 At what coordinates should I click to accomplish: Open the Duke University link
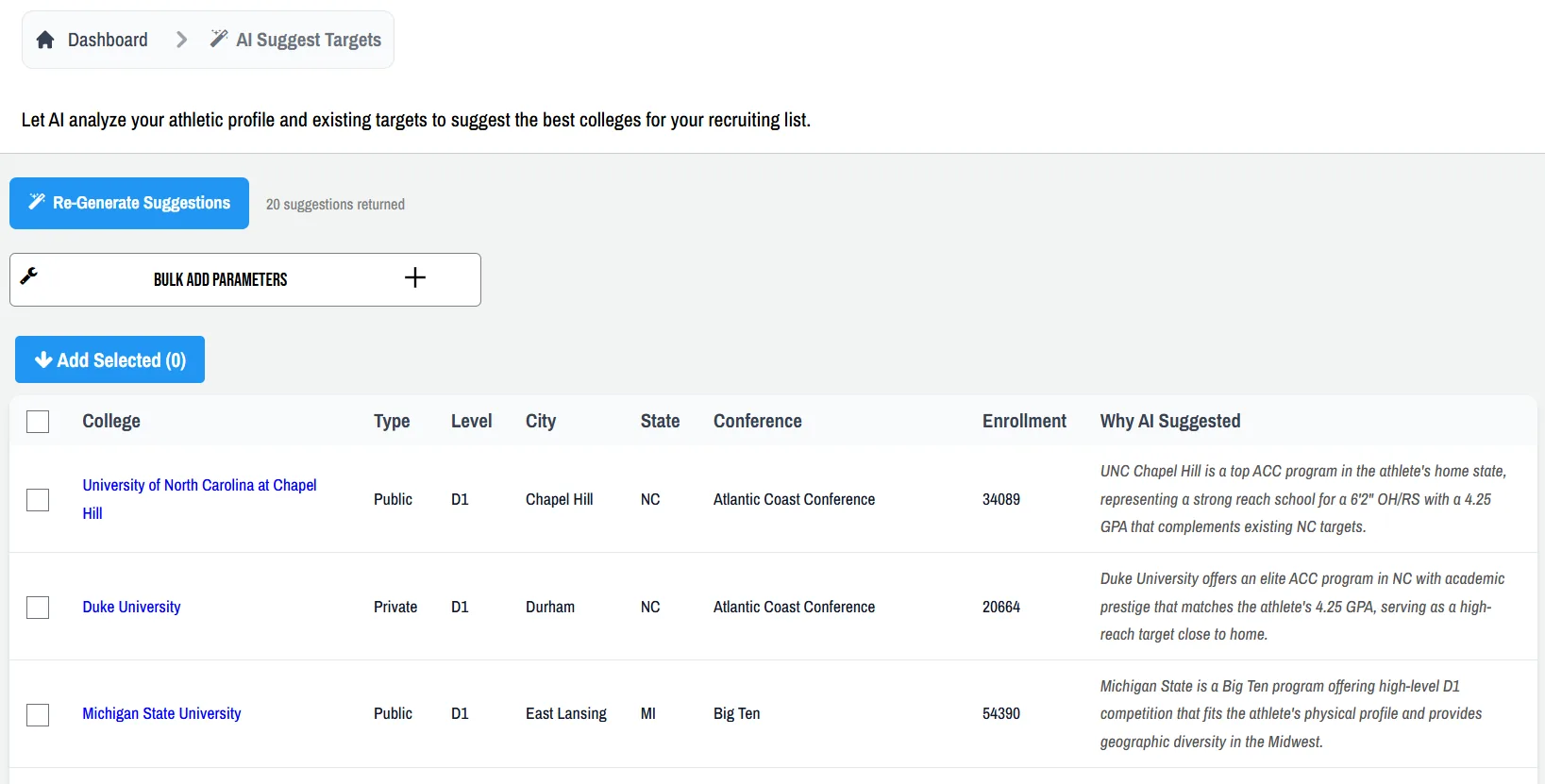coord(131,607)
